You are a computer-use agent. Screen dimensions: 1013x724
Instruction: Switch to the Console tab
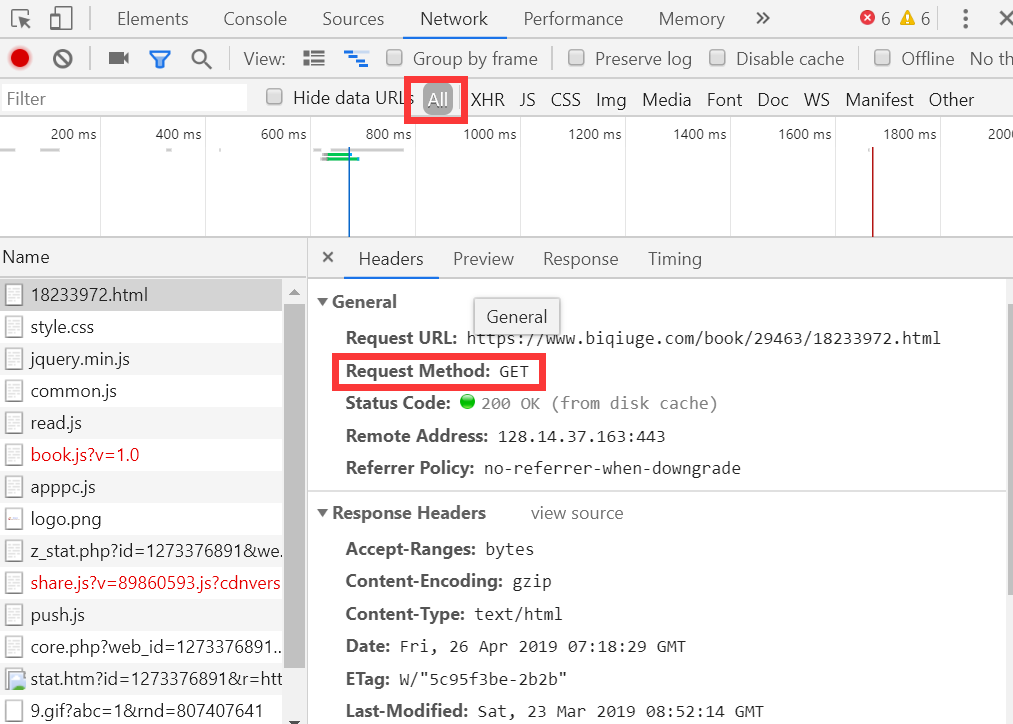[255, 19]
